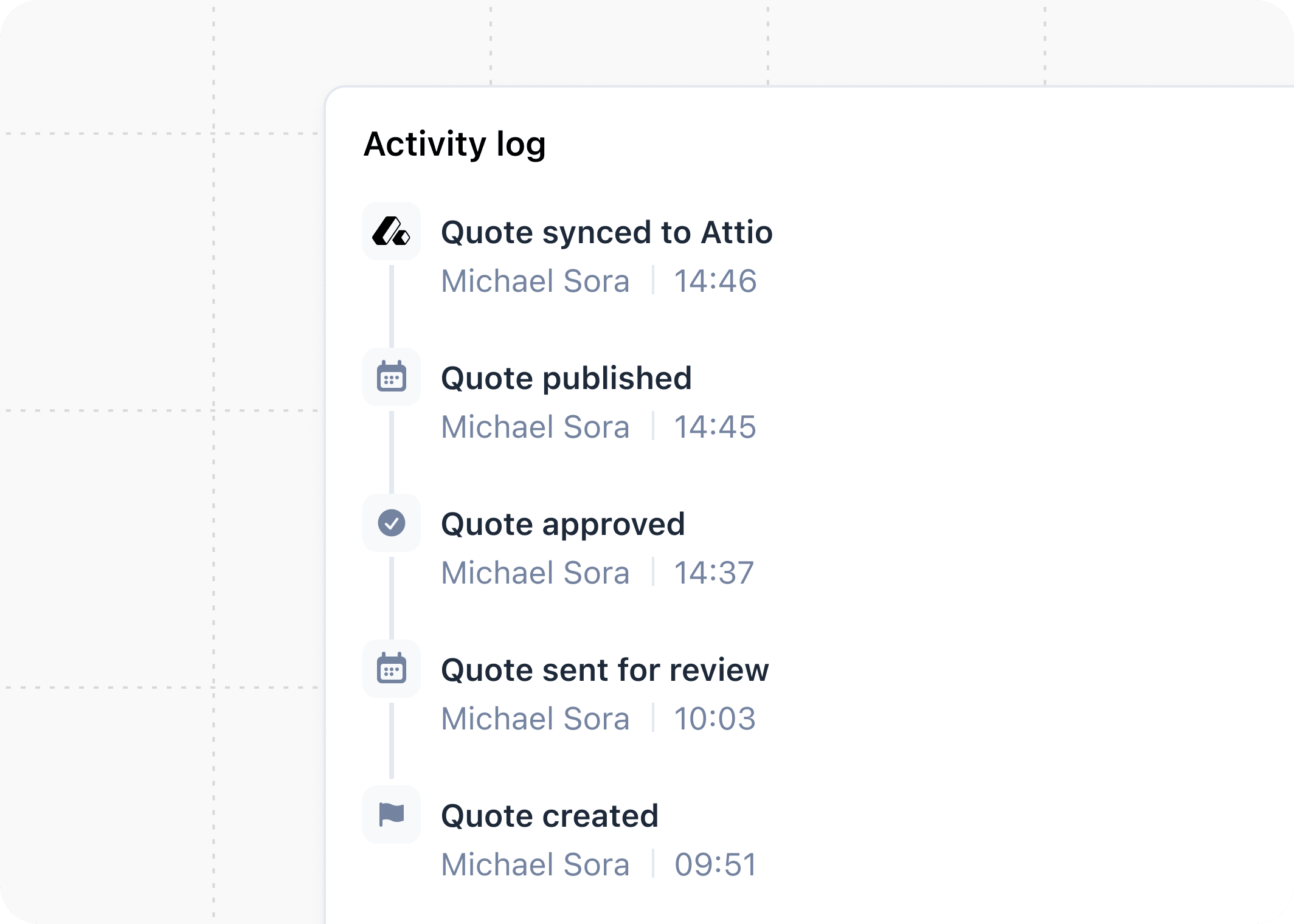Select the calendar icon beside Quote sent for review
The width and height of the screenshot is (1294, 924).
pos(392,669)
